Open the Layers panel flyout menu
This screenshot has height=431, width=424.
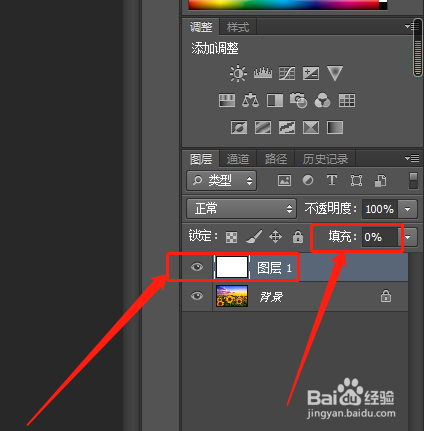tap(412, 158)
